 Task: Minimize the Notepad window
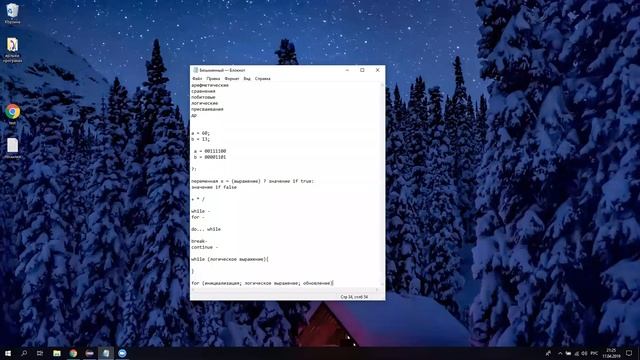click(x=347, y=70)
